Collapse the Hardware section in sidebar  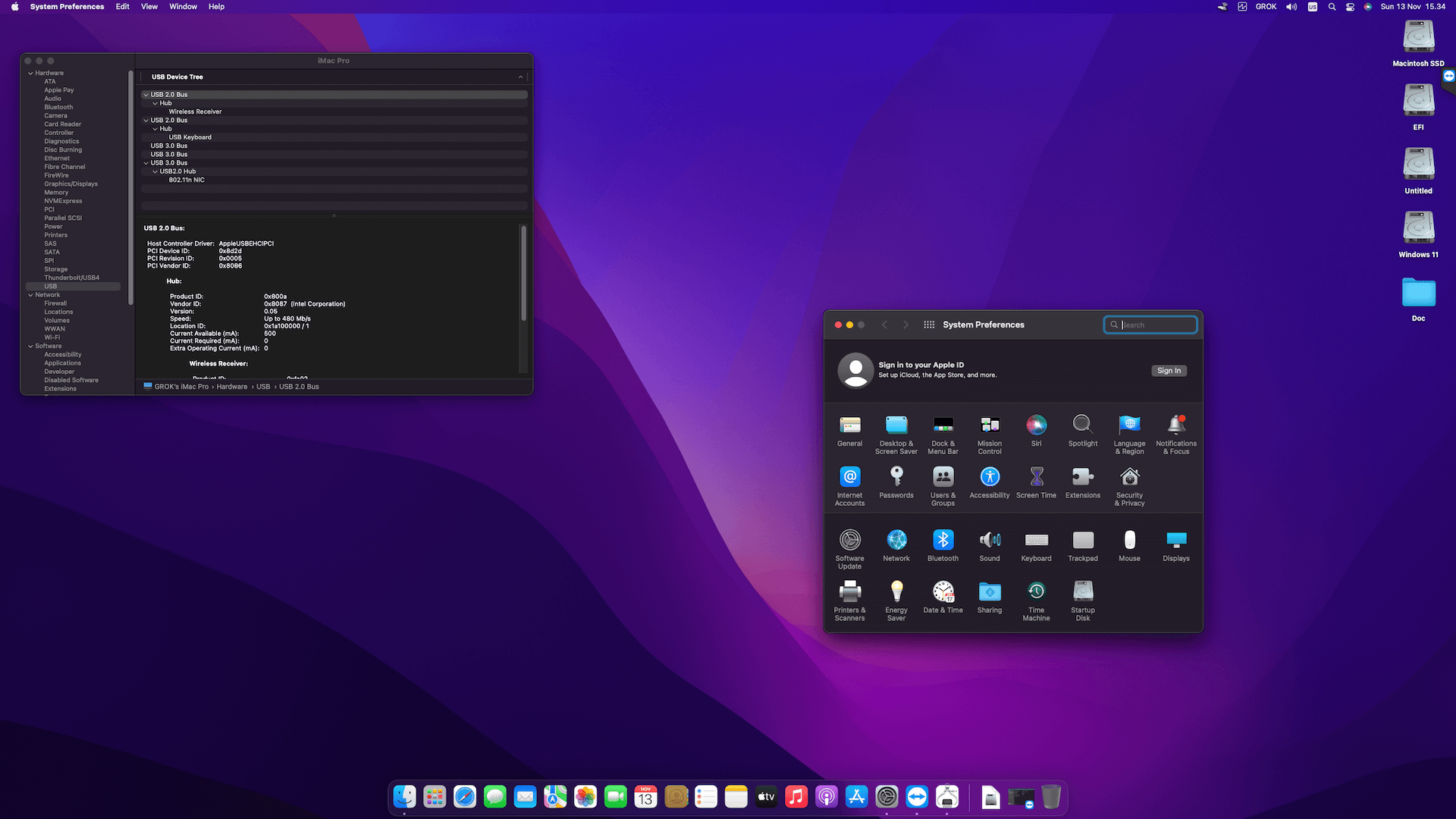(30, 74)
